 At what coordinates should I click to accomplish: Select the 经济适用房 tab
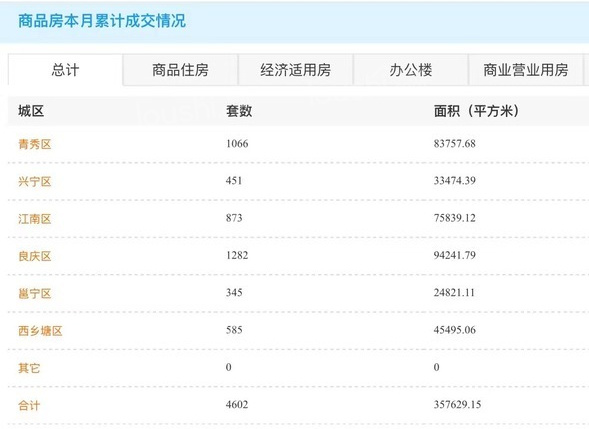click(x=296, y=70)
